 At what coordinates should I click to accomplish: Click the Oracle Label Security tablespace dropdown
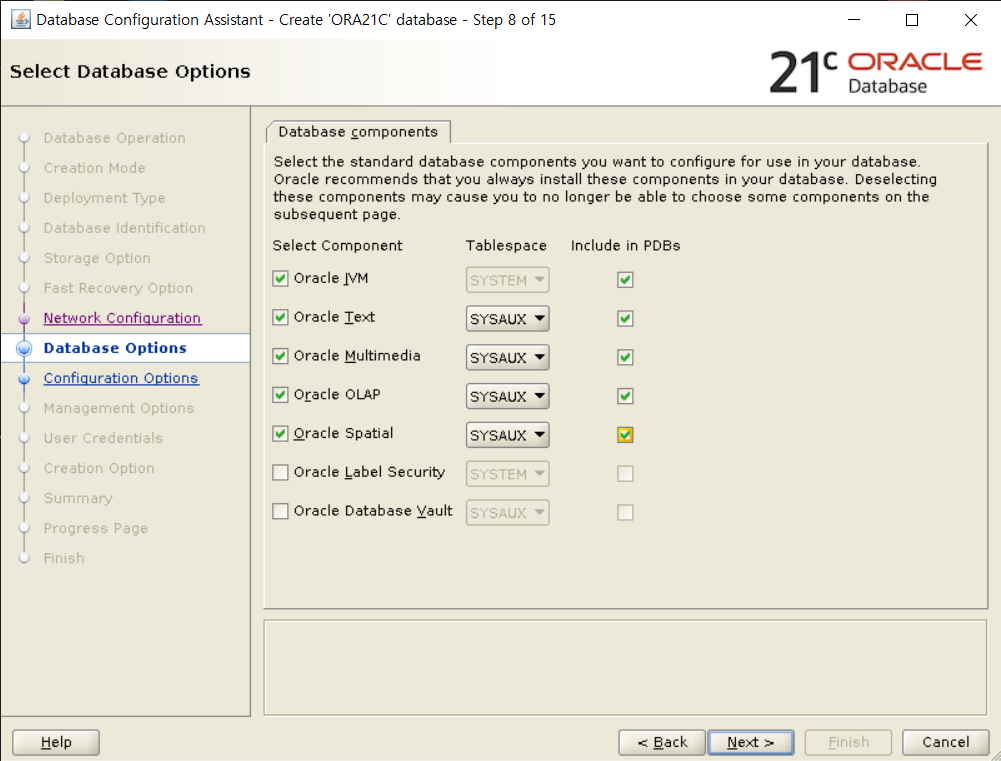coord(508,474)
